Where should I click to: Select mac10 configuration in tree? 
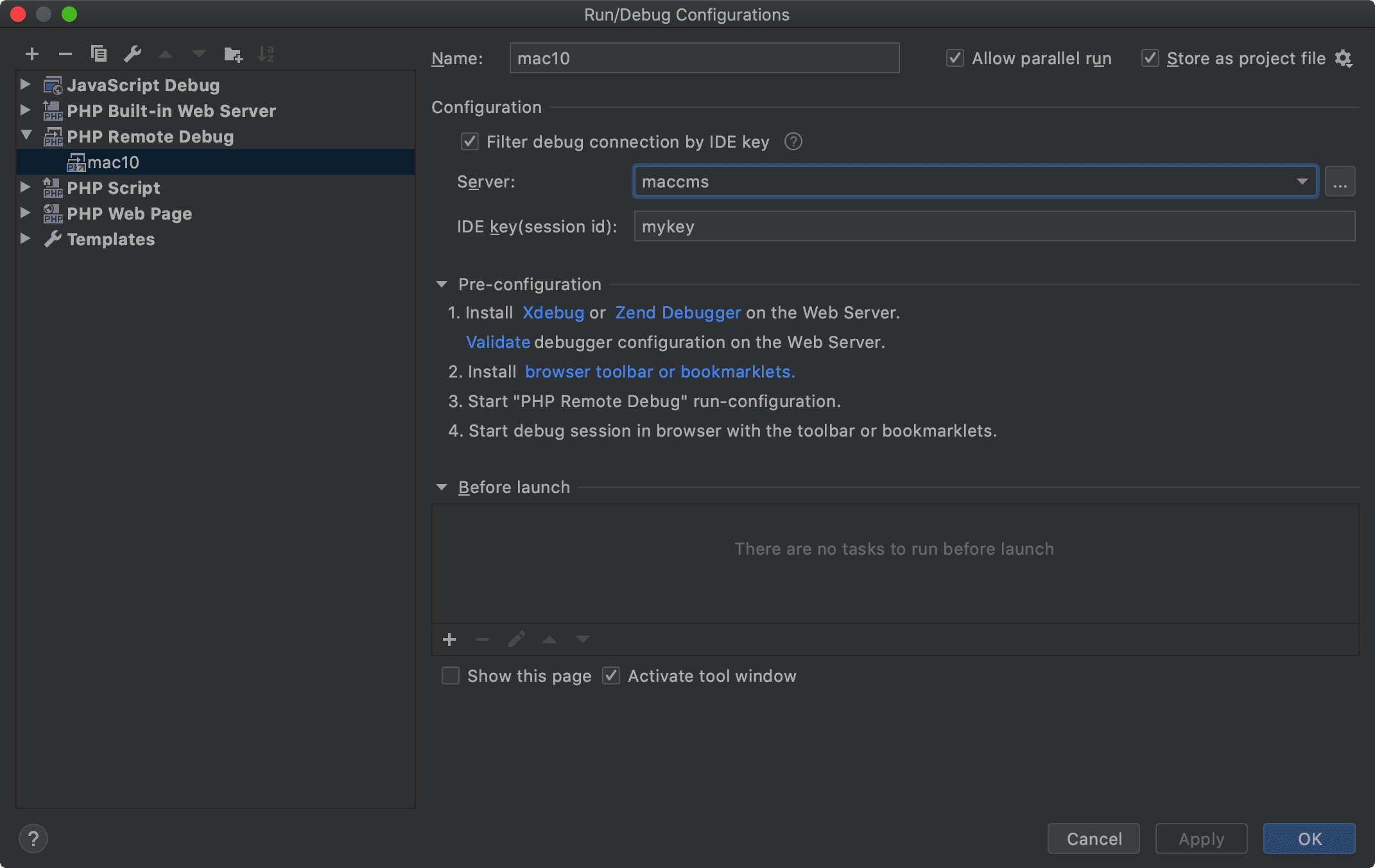(x=113, y=162)
